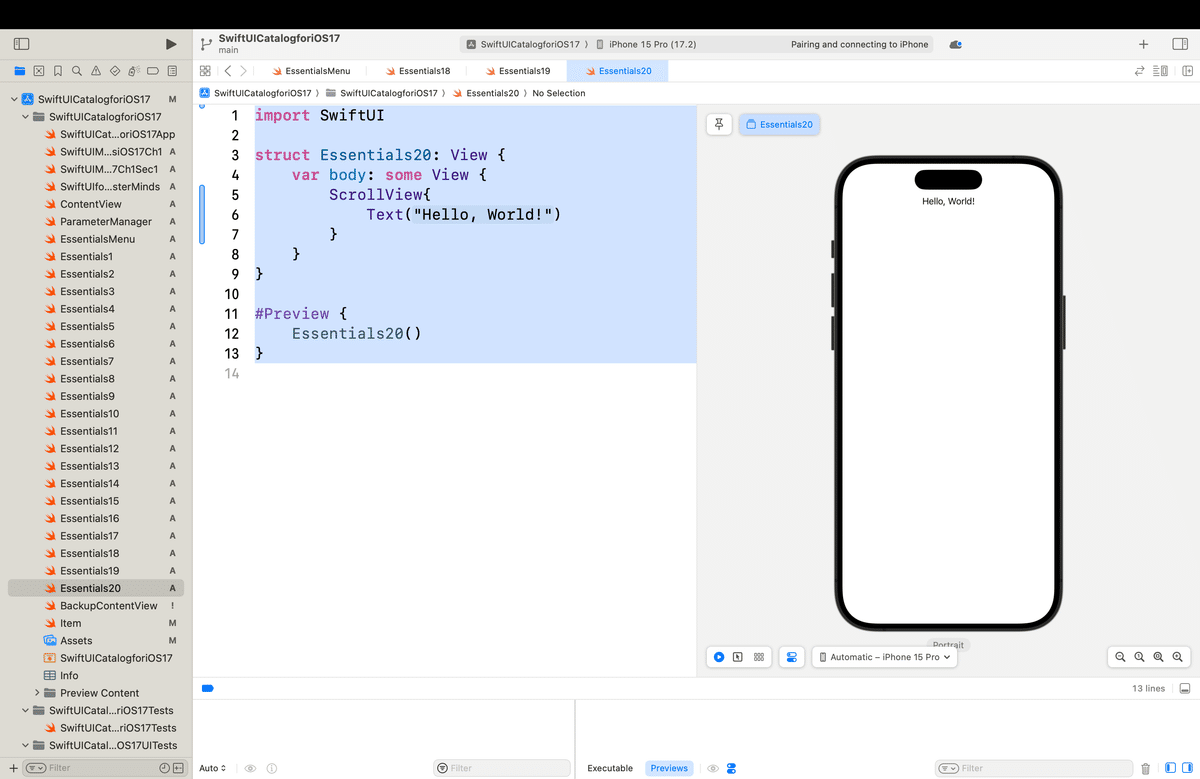Open the Source Control navigator icon
1200x779 pixels.
(x=38, y=71)
